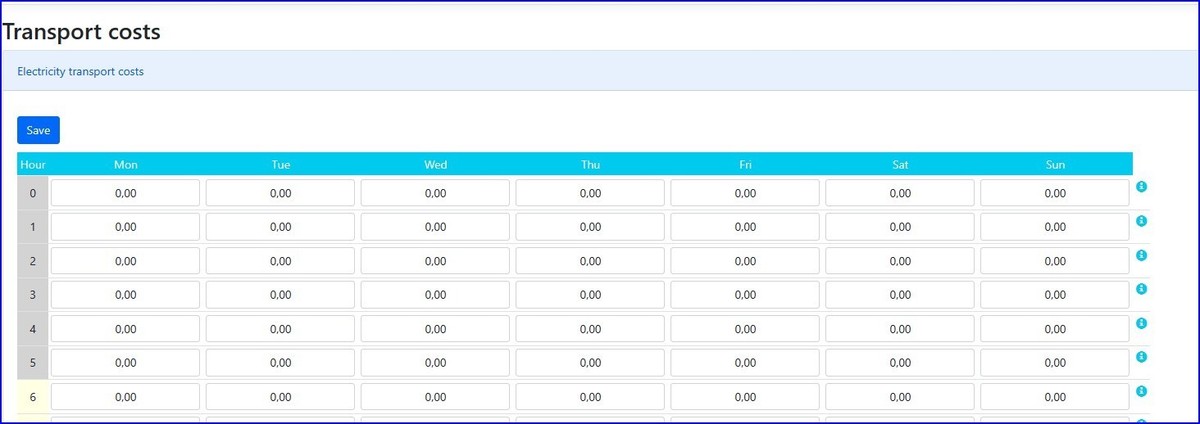Image resolution: width=1200 pixels, height=424 pixels.
Task: Click the info icon next to hour 5 row
Action: (x=1141, y=357)
